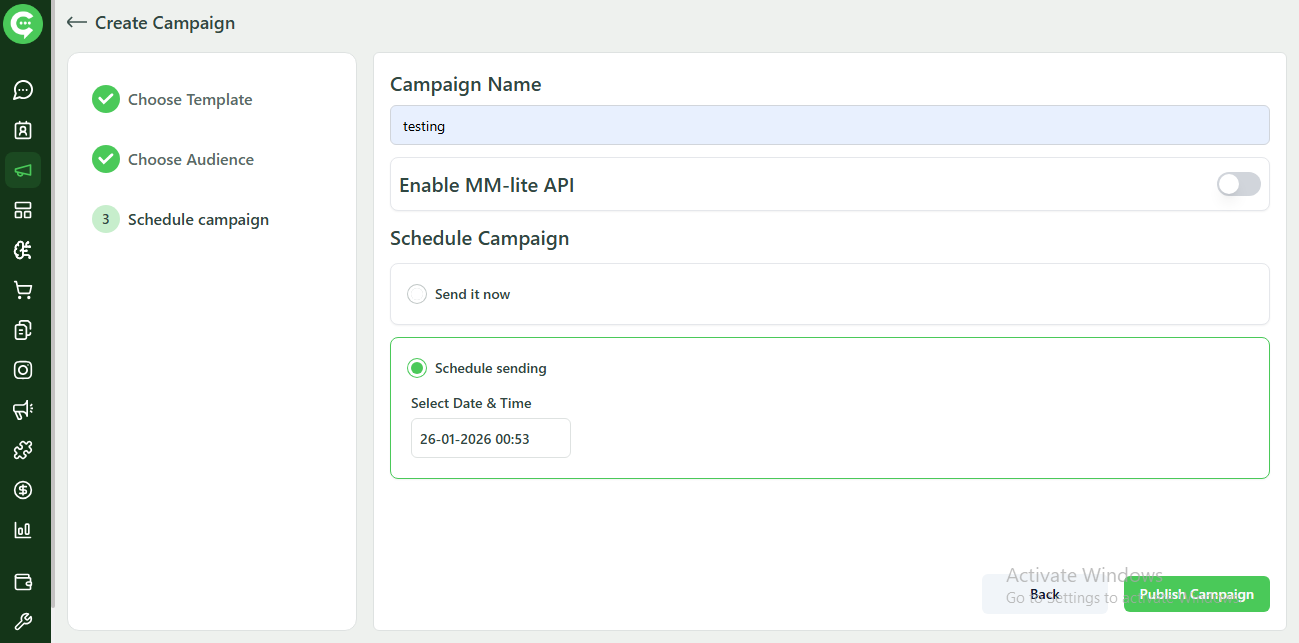Select the Instagram channel icon in sidebar
Screen dimensions: 1299x643
pos(23,369)
